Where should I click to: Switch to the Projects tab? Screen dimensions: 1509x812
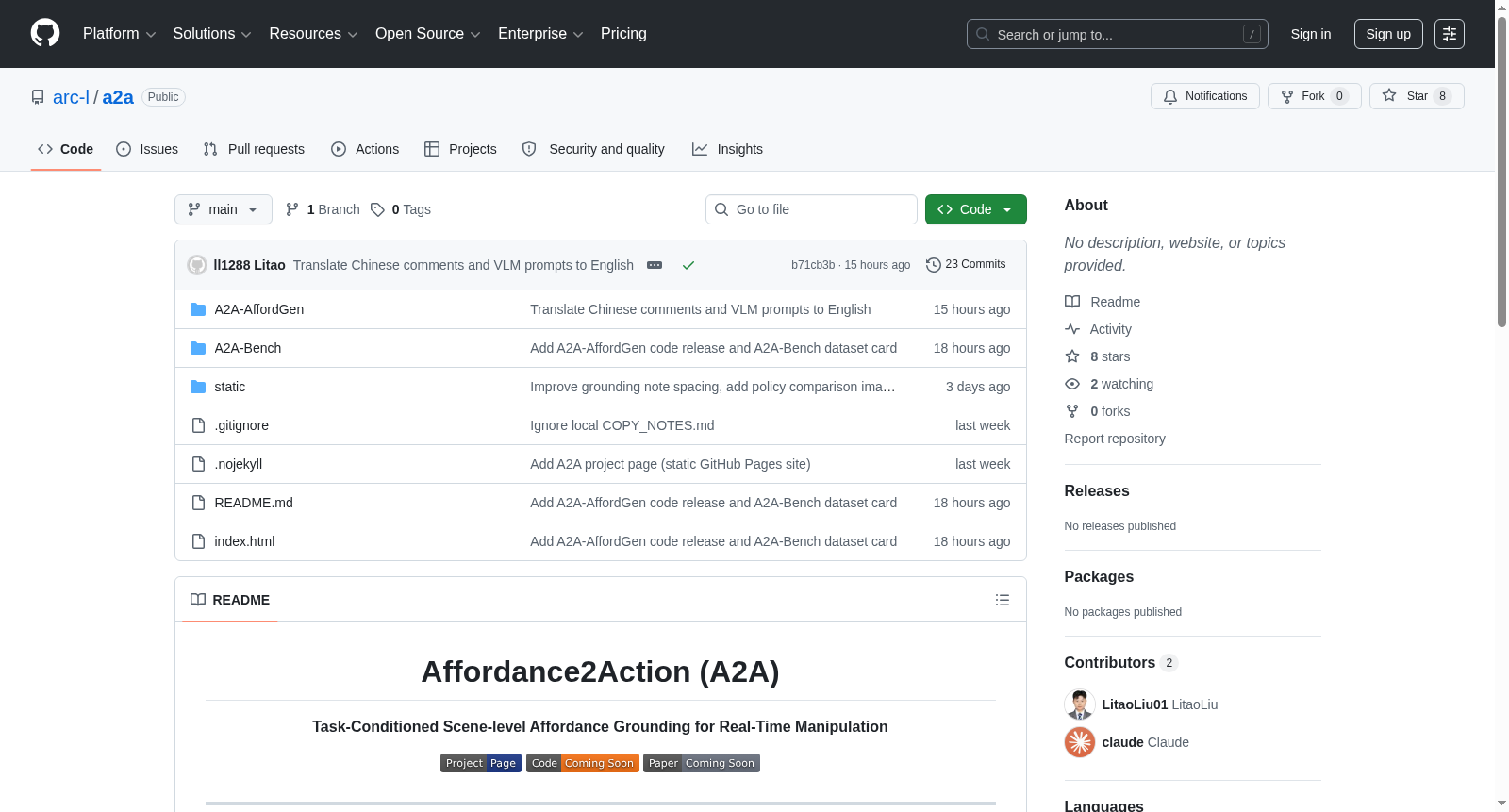460,149
